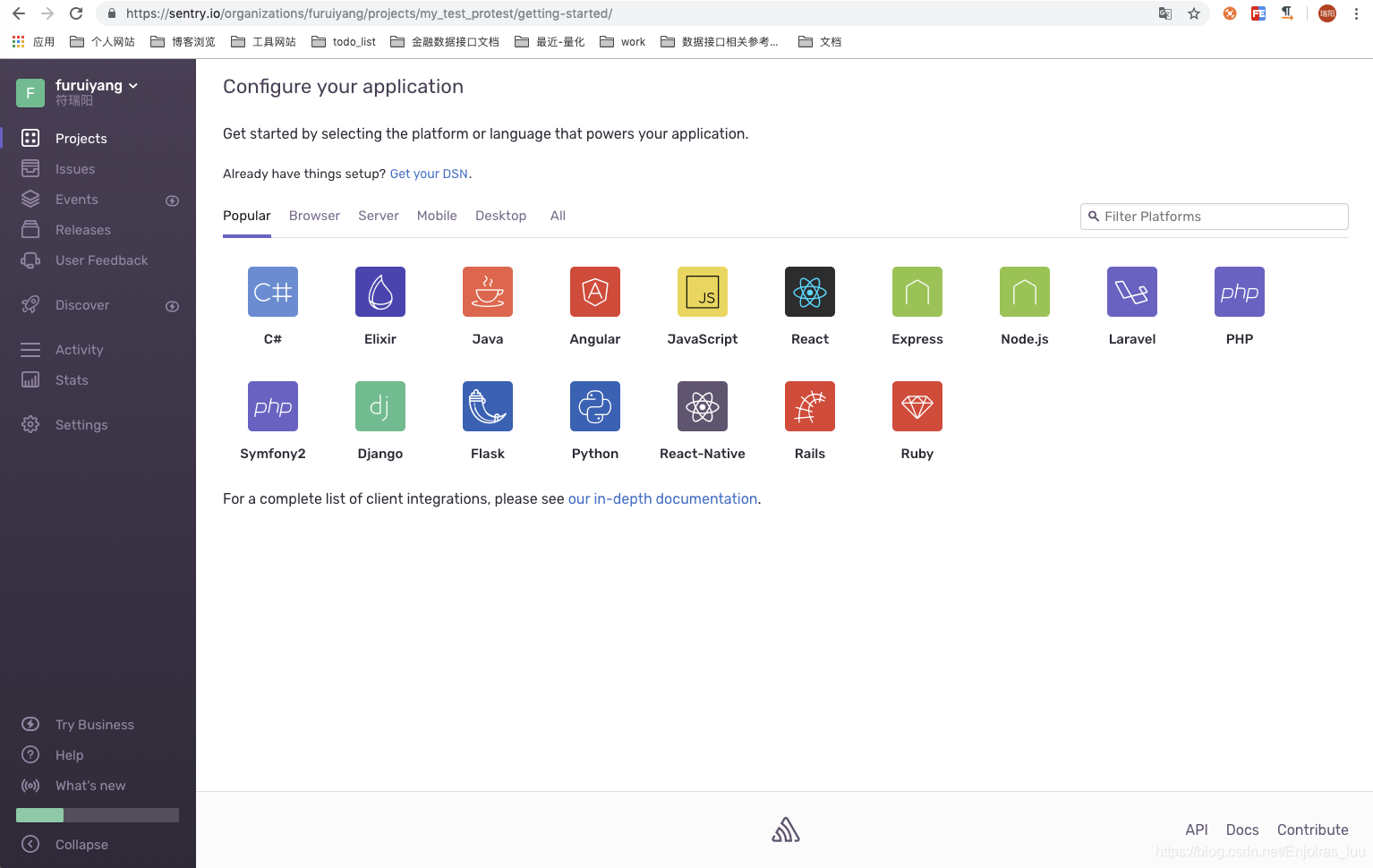
Task: Switch to the Browser tab
Action: pyautogui.click(x=314, y=216)
